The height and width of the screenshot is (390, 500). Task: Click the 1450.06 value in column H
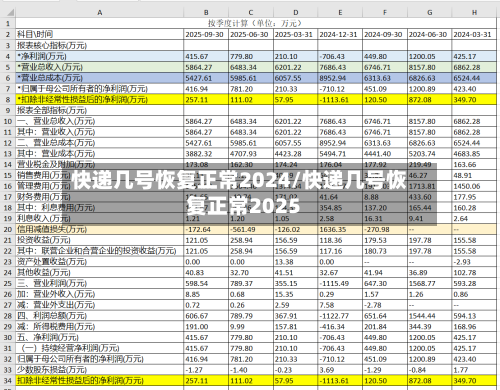[467, 186]
